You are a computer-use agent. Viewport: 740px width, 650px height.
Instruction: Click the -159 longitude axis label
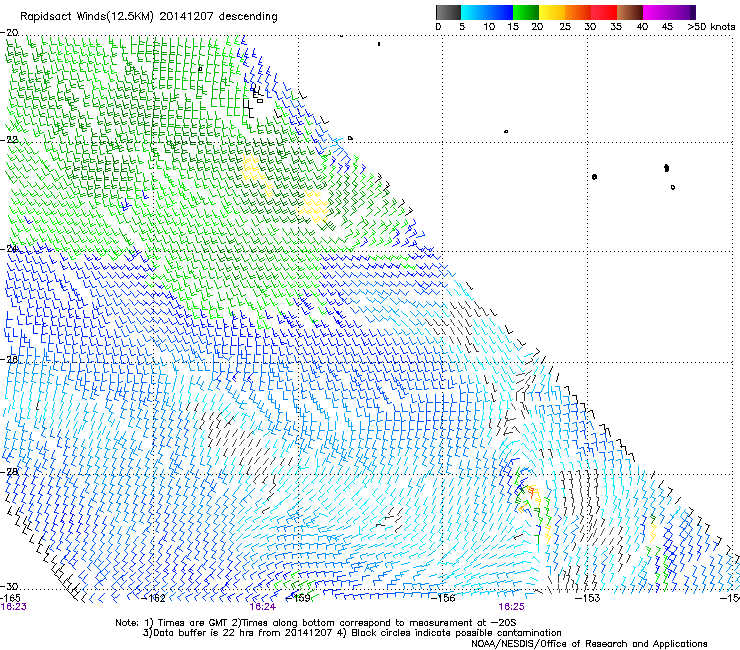pyautogui.click(x=299, y=598)
